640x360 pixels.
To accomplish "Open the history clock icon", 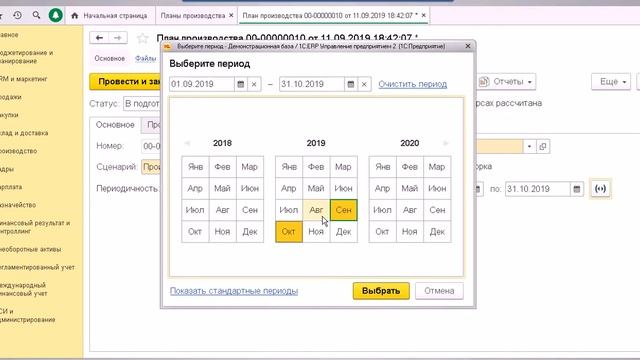I will tap(17, 15).
